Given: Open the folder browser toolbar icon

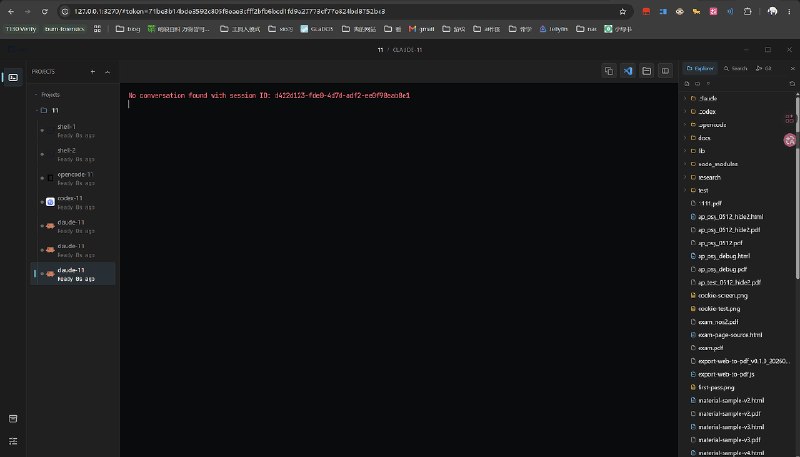Looking at the screenshot, I should 646,71.
